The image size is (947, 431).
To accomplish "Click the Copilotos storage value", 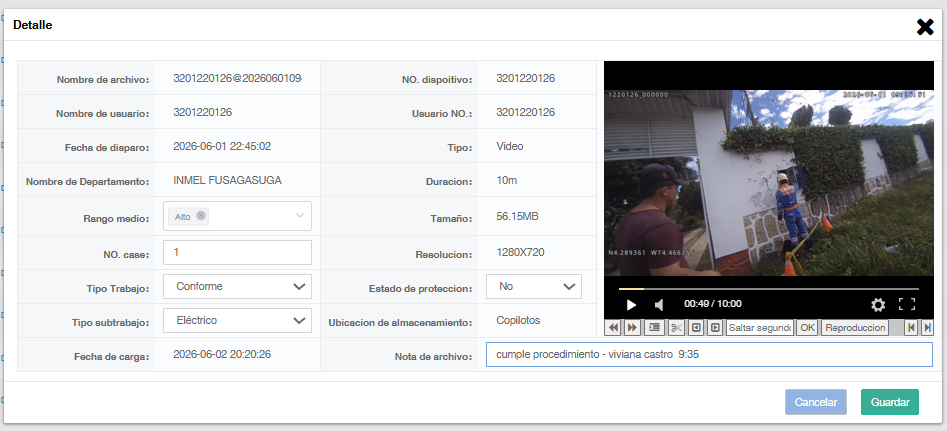I will [518, 320].
